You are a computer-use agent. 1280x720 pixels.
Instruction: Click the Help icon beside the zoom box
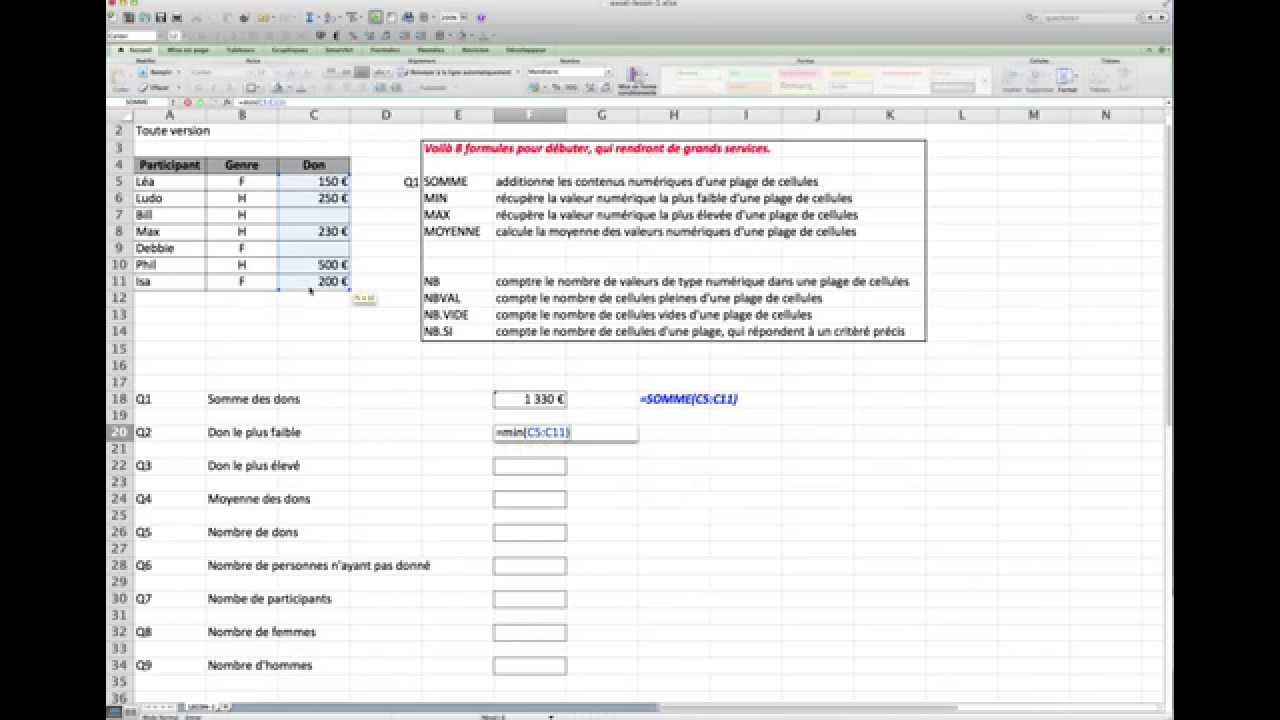tap(481, 17)
